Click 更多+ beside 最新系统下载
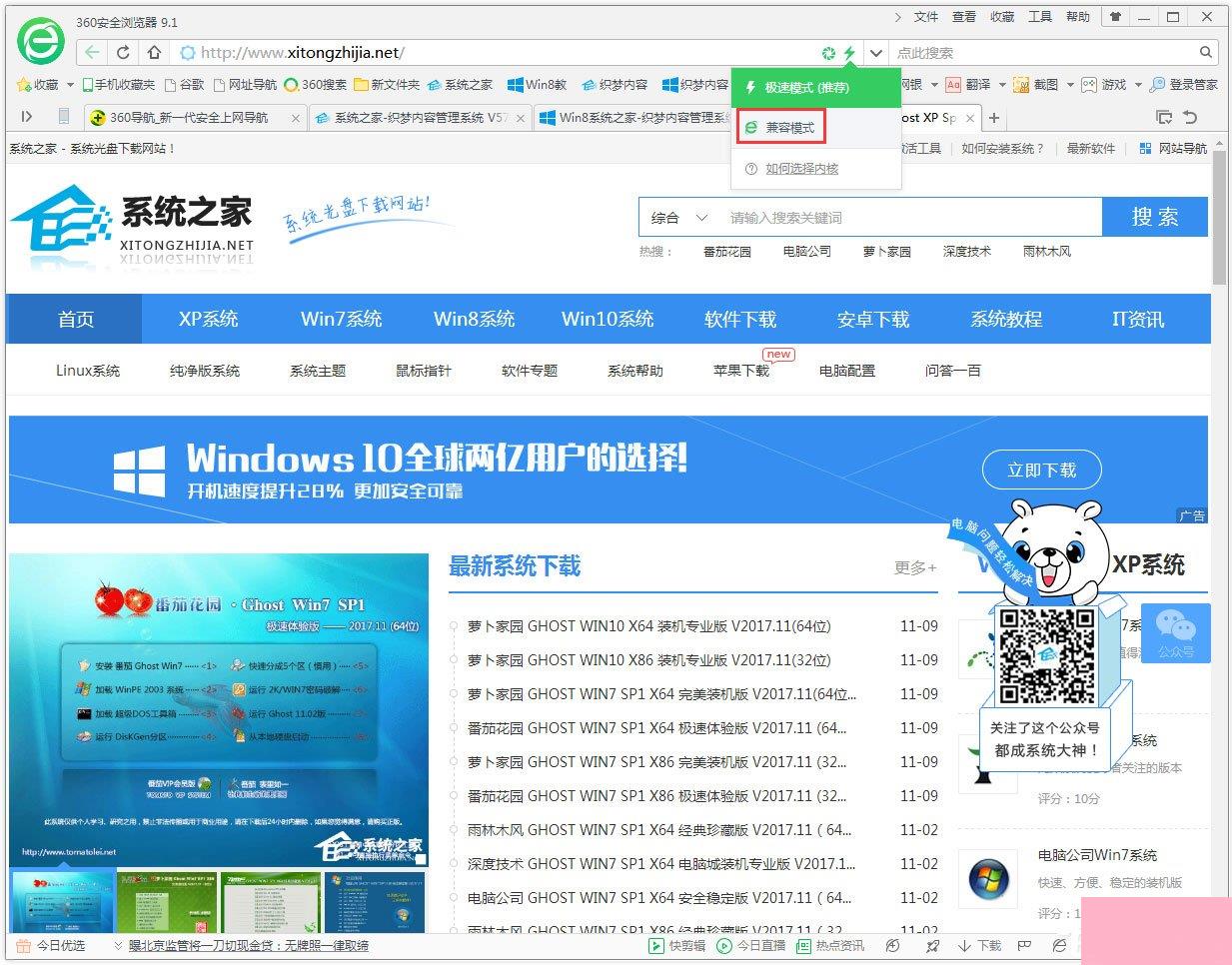Image resolution: width=1232 pixels, height=965 pixels. (x=915, y=567)
